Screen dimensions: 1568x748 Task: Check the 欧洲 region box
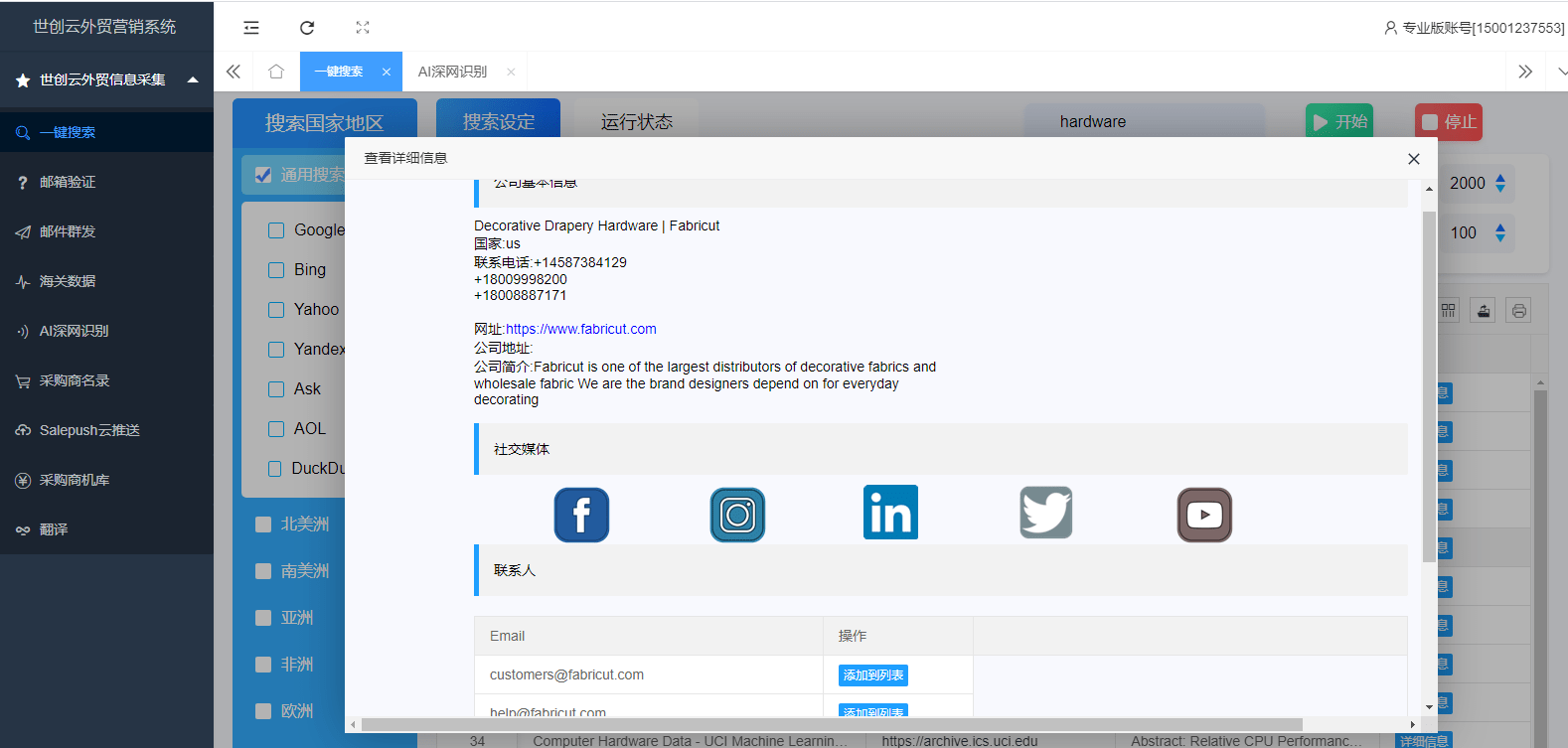(x=263, y=711)
